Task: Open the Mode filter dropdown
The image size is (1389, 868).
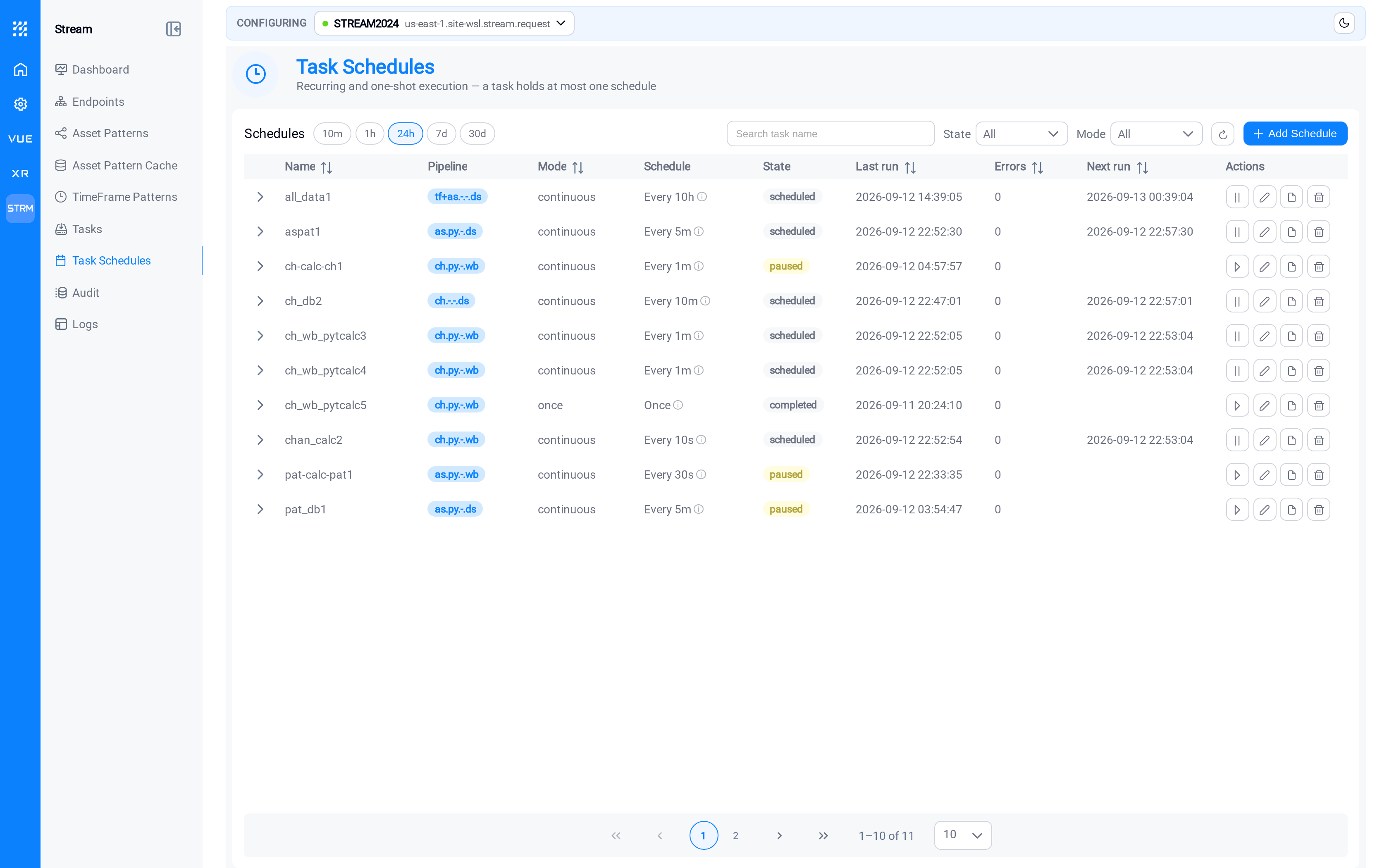Action: [1156, 134]
